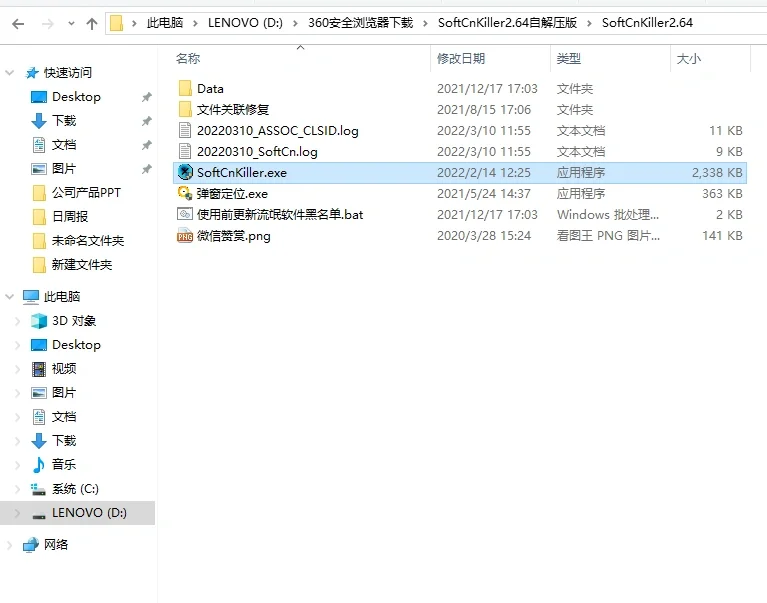Expand the 网络 tree node
Screen dimensions: 767x603
(x=9, y=544)
